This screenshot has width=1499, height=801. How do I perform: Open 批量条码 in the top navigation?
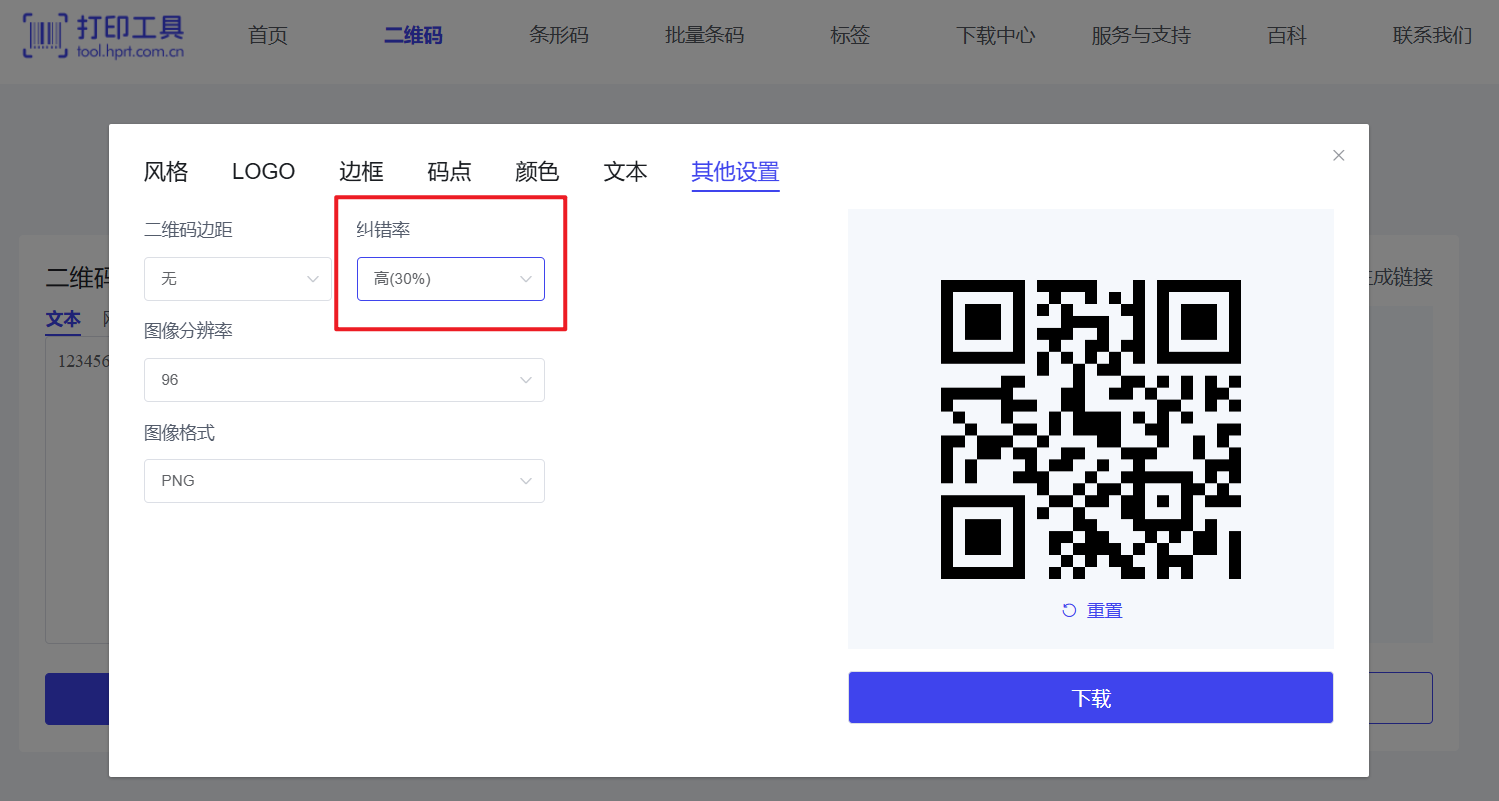tap(705, 36)
